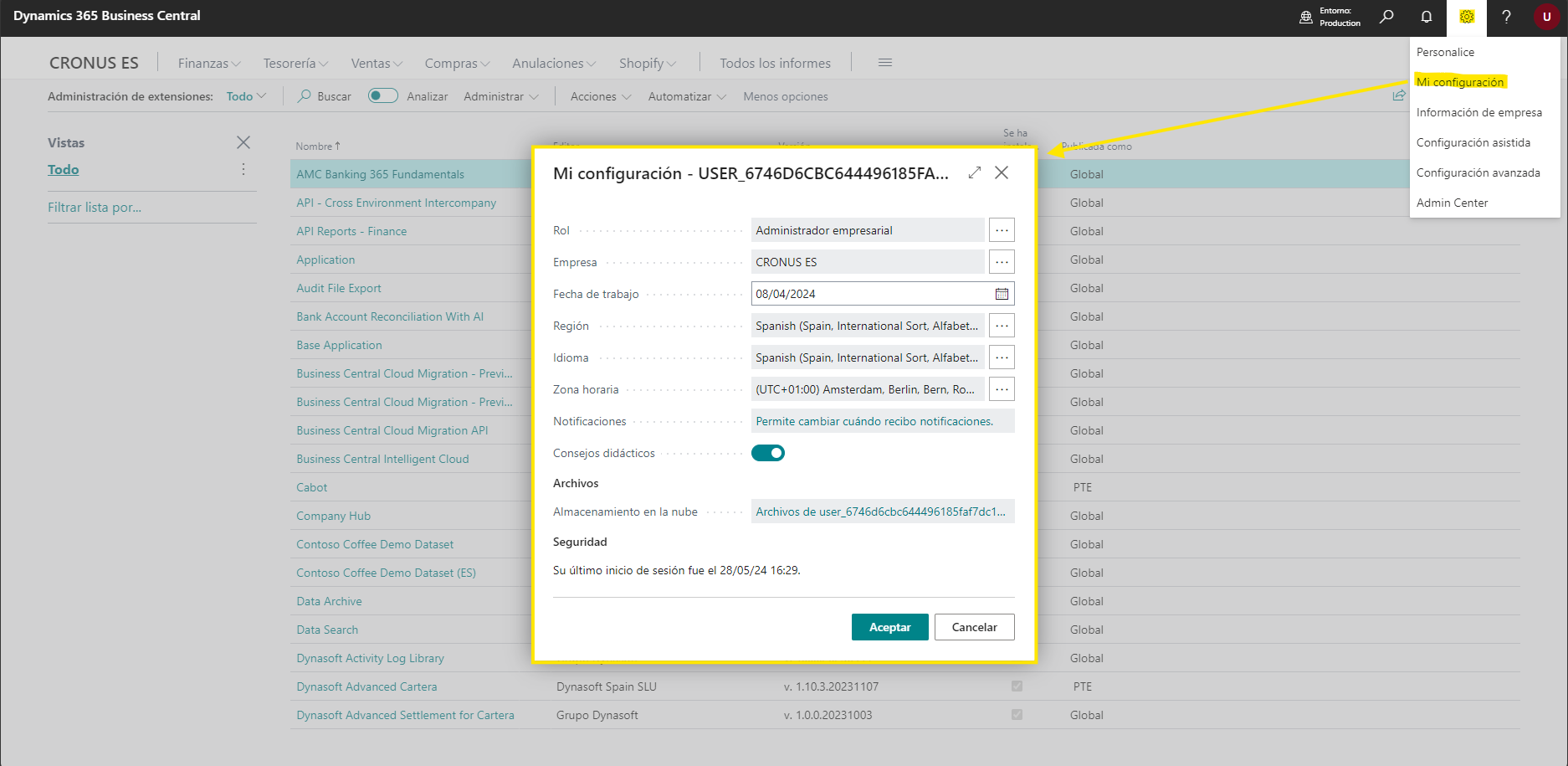Open the search magnifier in top bar
The width and height of the screenshot is (1568, 766).
tap(1386, 17)
